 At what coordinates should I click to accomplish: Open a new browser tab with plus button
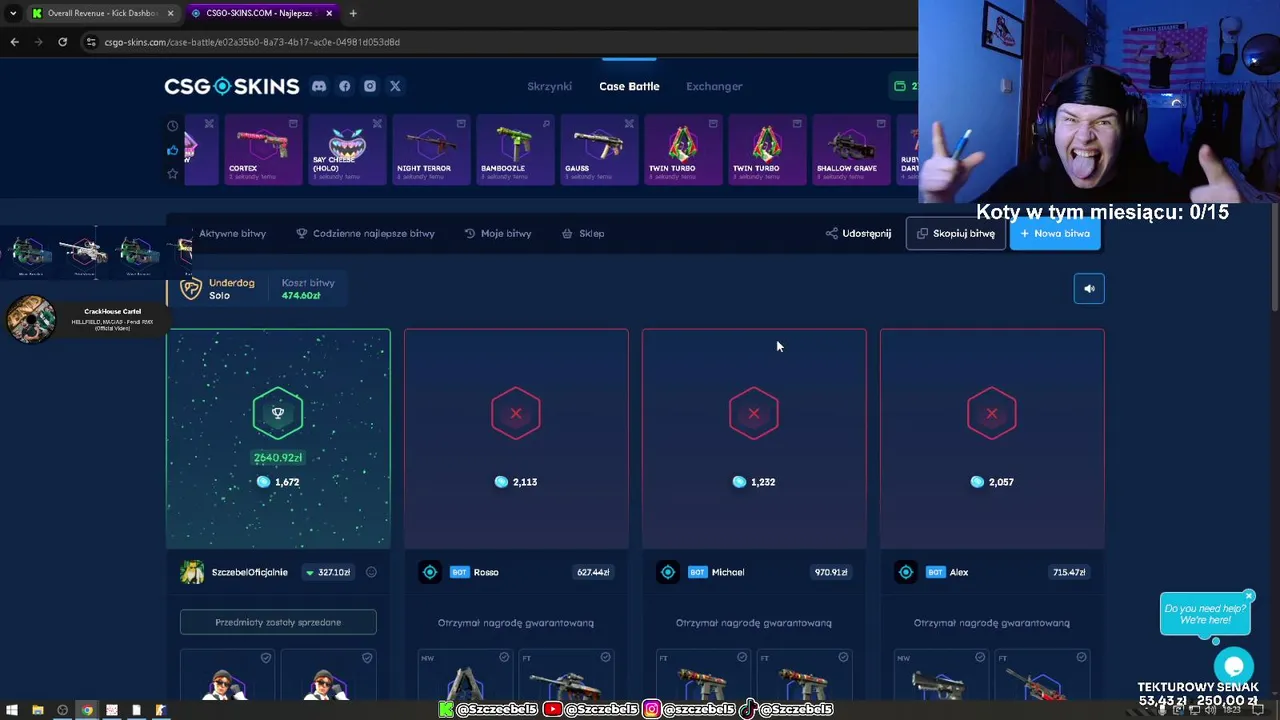pos(353,13)
